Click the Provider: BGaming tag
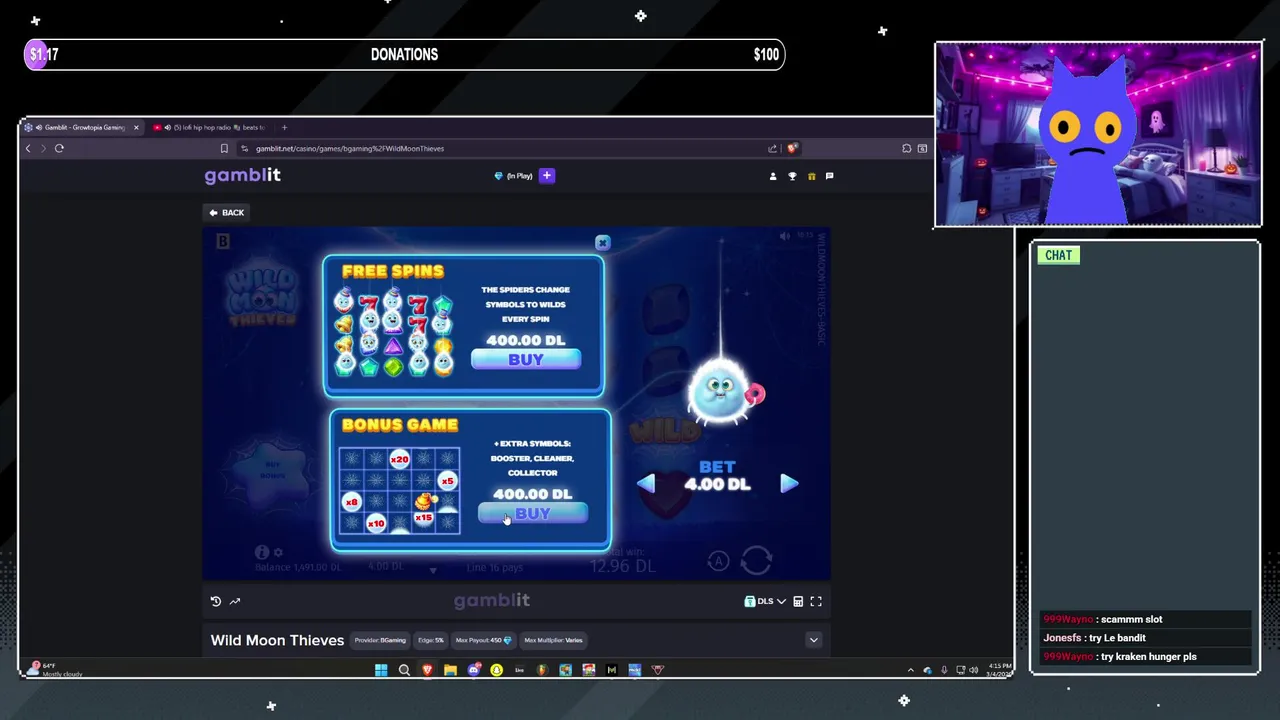This screenshot has width=1280, height=720. click(x=380, y=640)
